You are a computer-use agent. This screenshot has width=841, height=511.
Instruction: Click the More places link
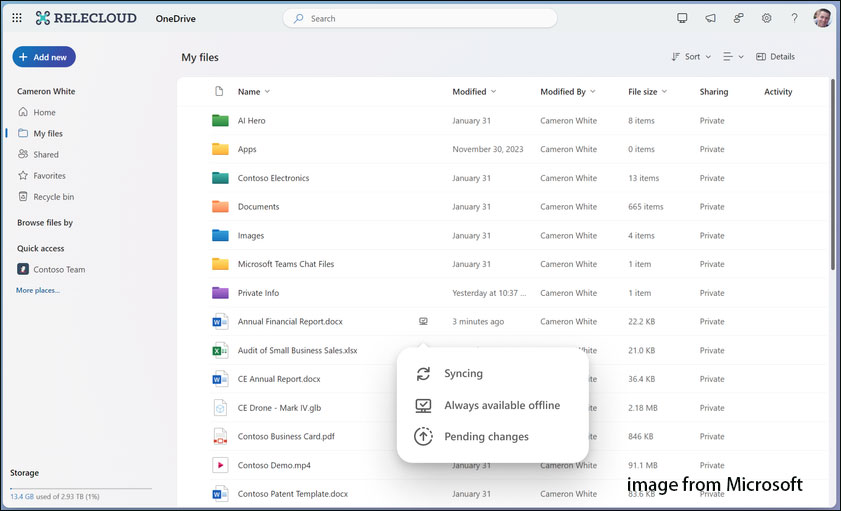click(x=38, y=290)
